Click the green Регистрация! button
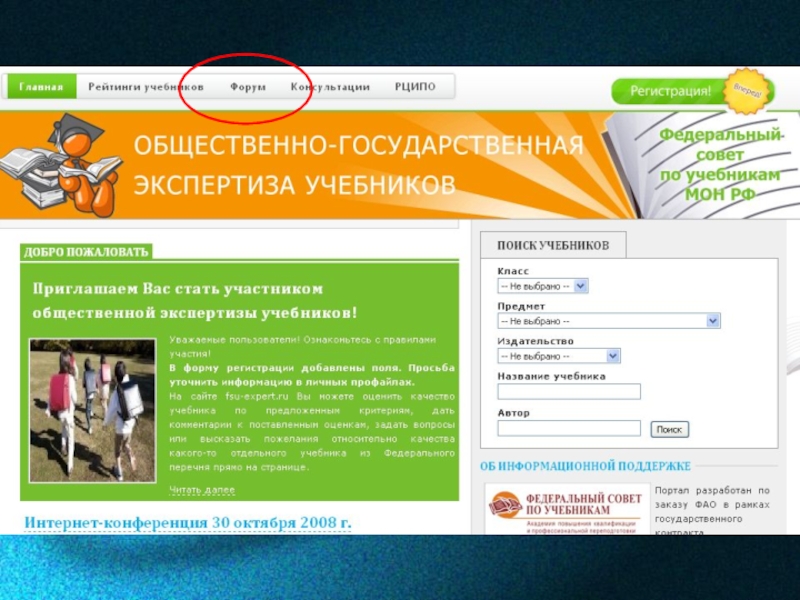 pyautogui.click(x=670, y=91)
